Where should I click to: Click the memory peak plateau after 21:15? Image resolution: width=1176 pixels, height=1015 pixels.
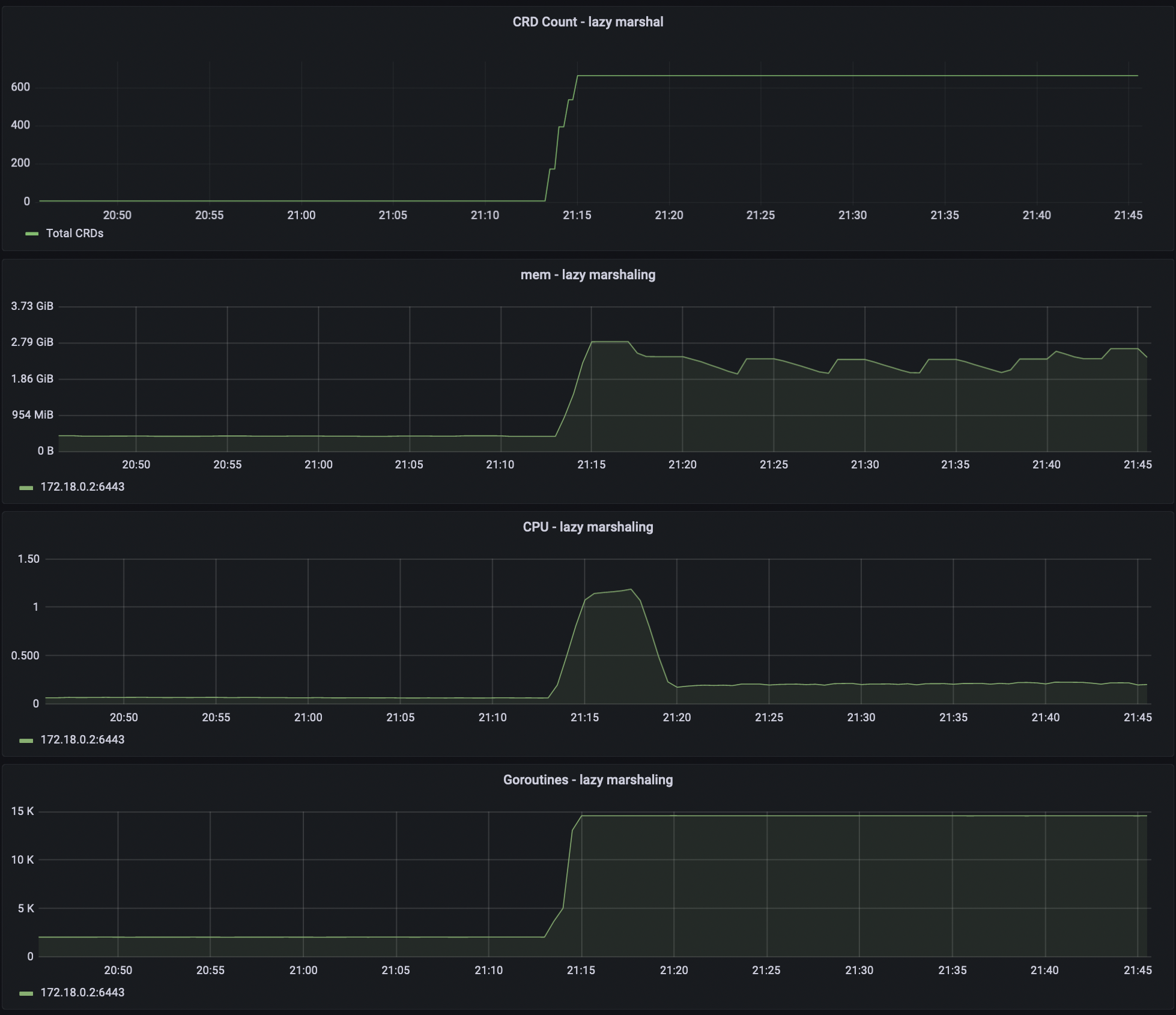[x=610, y=342]
